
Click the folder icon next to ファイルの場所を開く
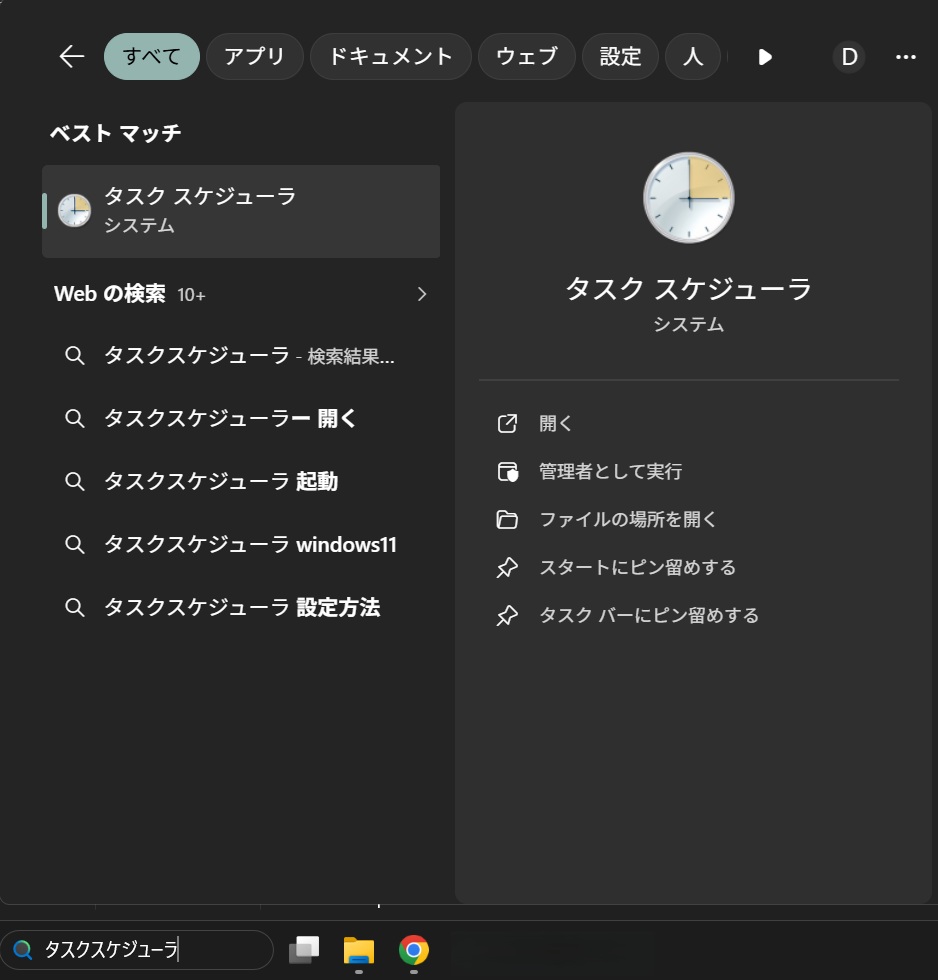pos(507,519)
